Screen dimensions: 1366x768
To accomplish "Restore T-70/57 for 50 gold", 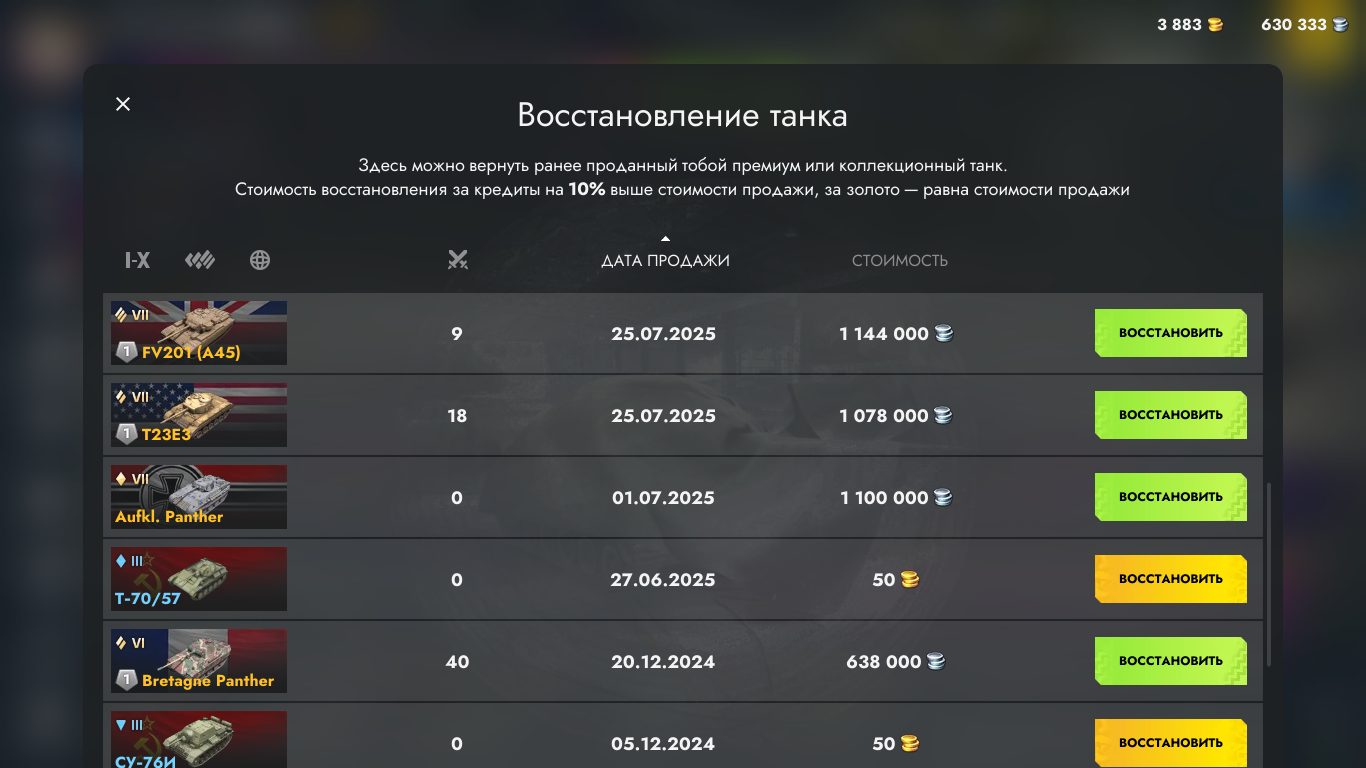I will pos(1170,579).
